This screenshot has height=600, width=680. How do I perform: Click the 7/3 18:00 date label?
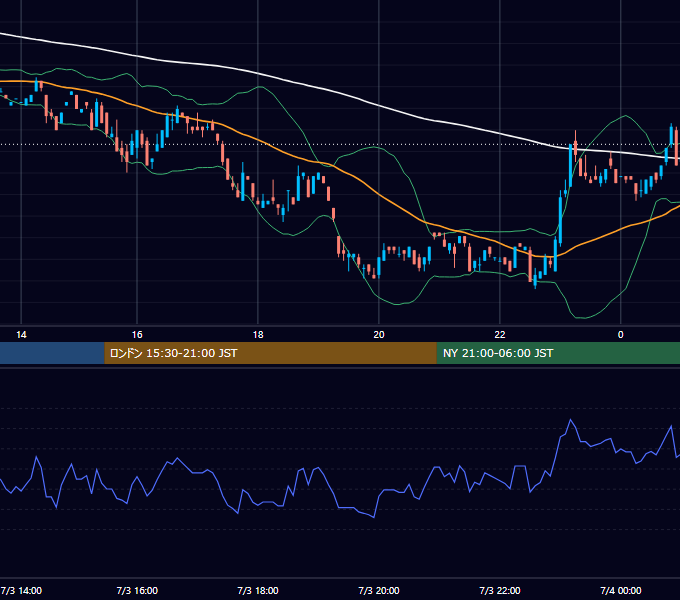click(x=258, y=590)
